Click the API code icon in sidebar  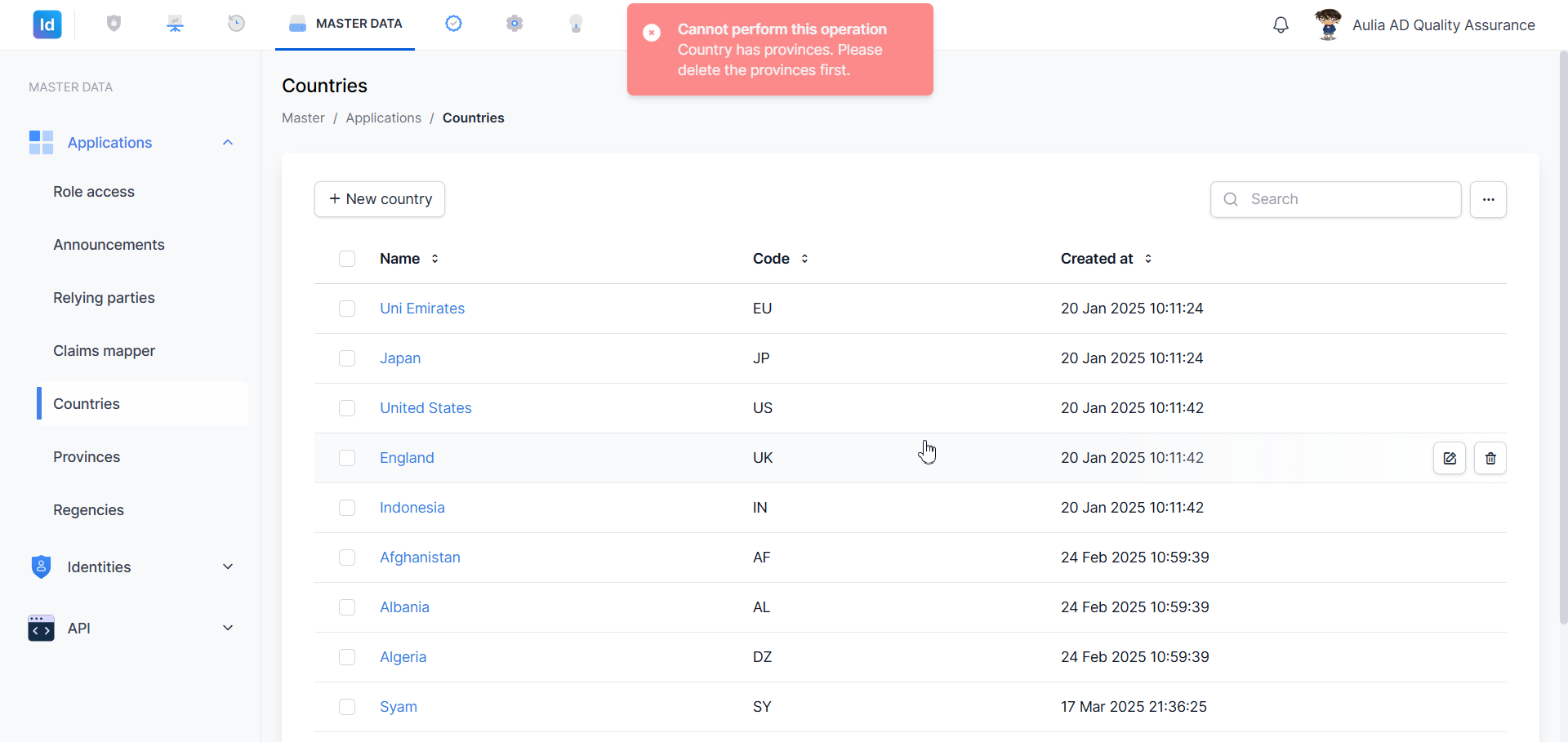(x=41, y=629)
